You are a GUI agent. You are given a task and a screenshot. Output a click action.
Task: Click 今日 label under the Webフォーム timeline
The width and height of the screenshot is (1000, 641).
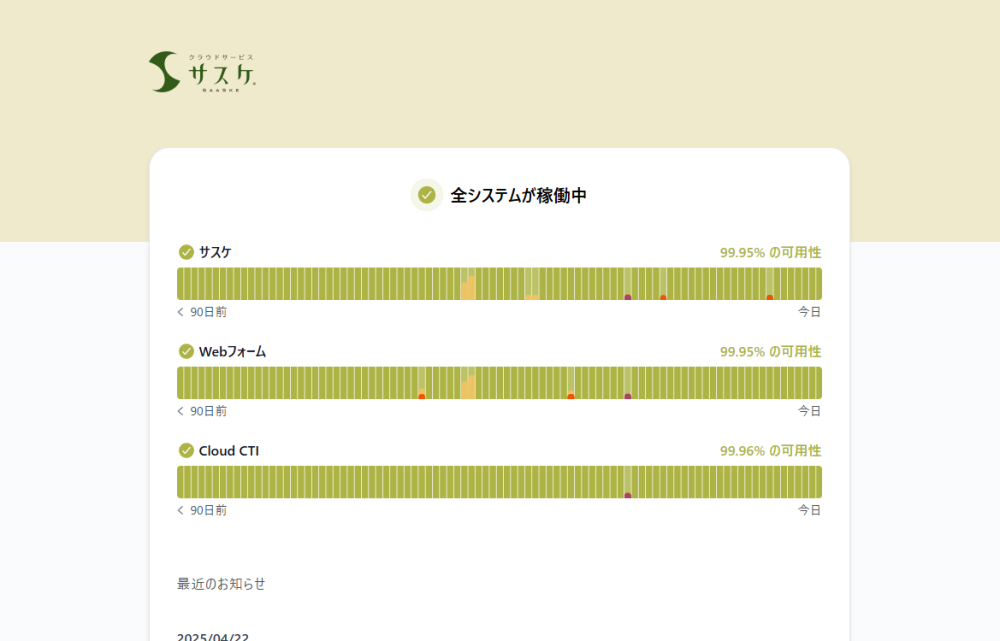click(x=809, y=411)
